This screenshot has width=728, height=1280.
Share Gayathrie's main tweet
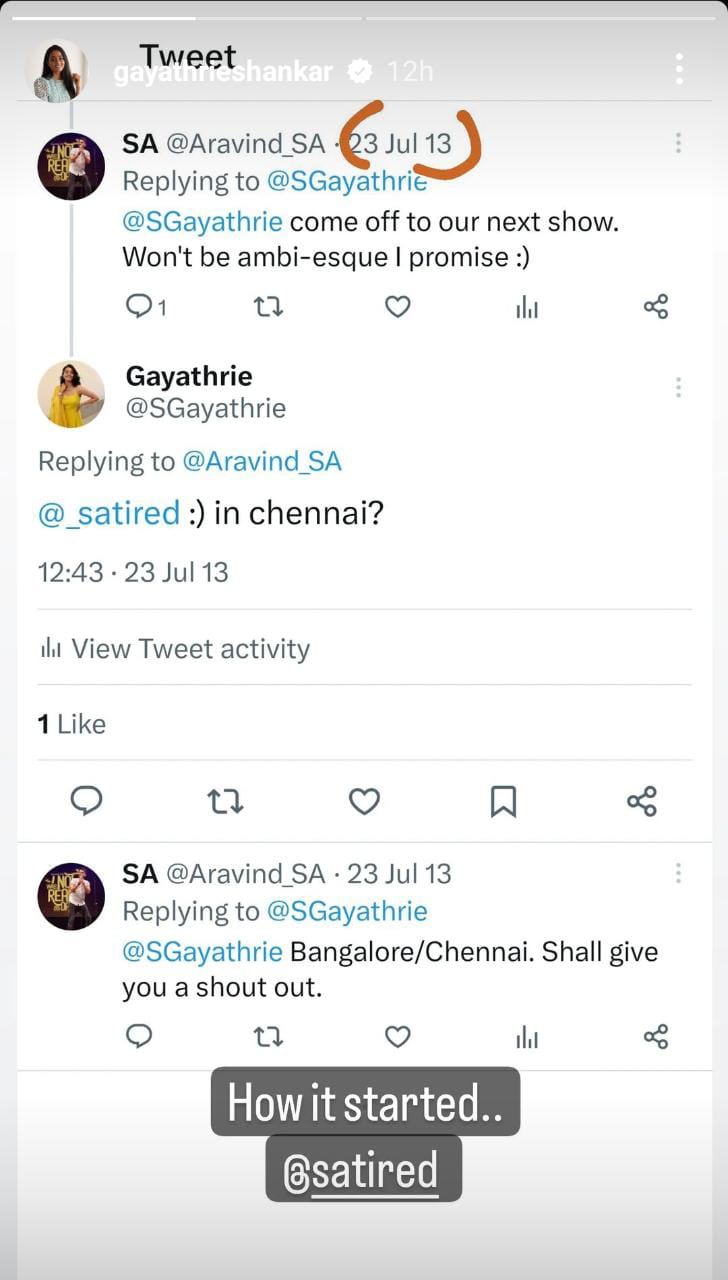[x=642, y=801]
